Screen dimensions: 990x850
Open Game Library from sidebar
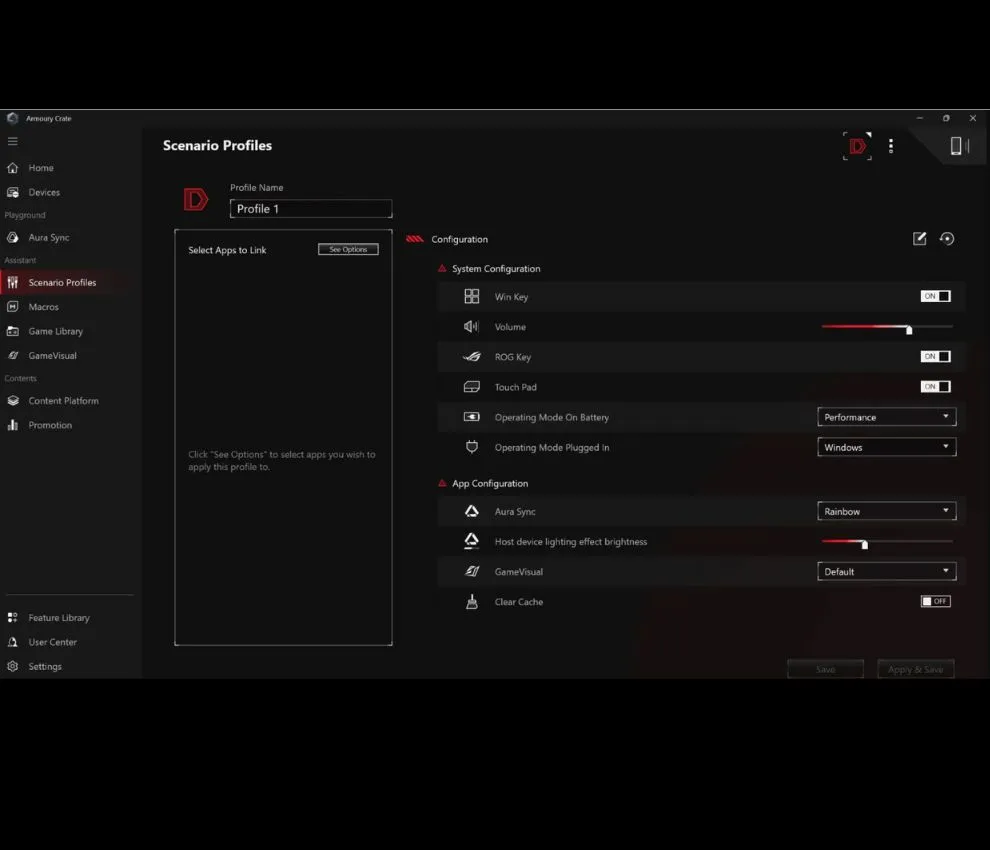click(x=55, y=331)
